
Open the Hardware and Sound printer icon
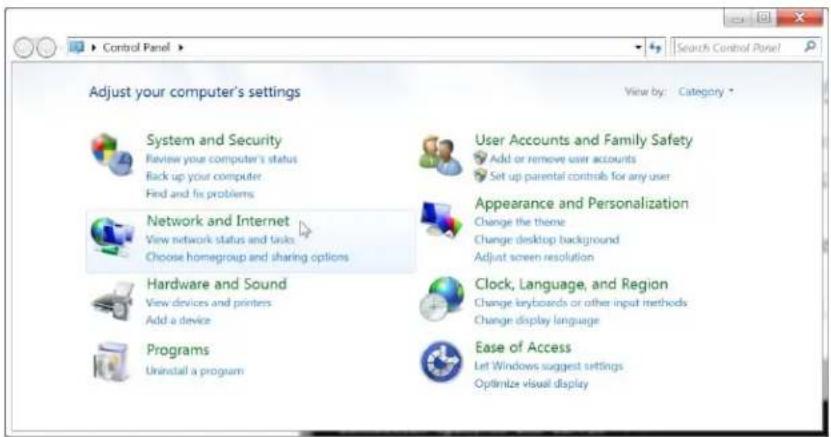[x=113, y=301]
